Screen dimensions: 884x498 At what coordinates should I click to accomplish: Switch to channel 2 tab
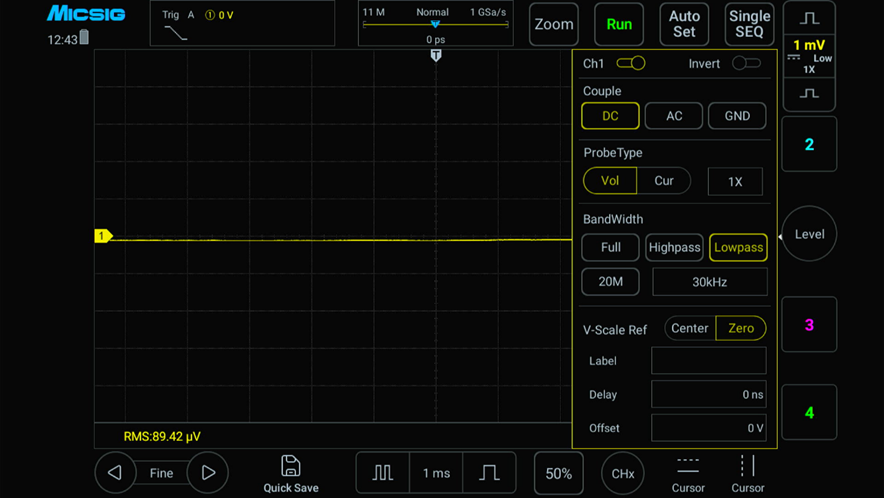(x=809, y=144)
